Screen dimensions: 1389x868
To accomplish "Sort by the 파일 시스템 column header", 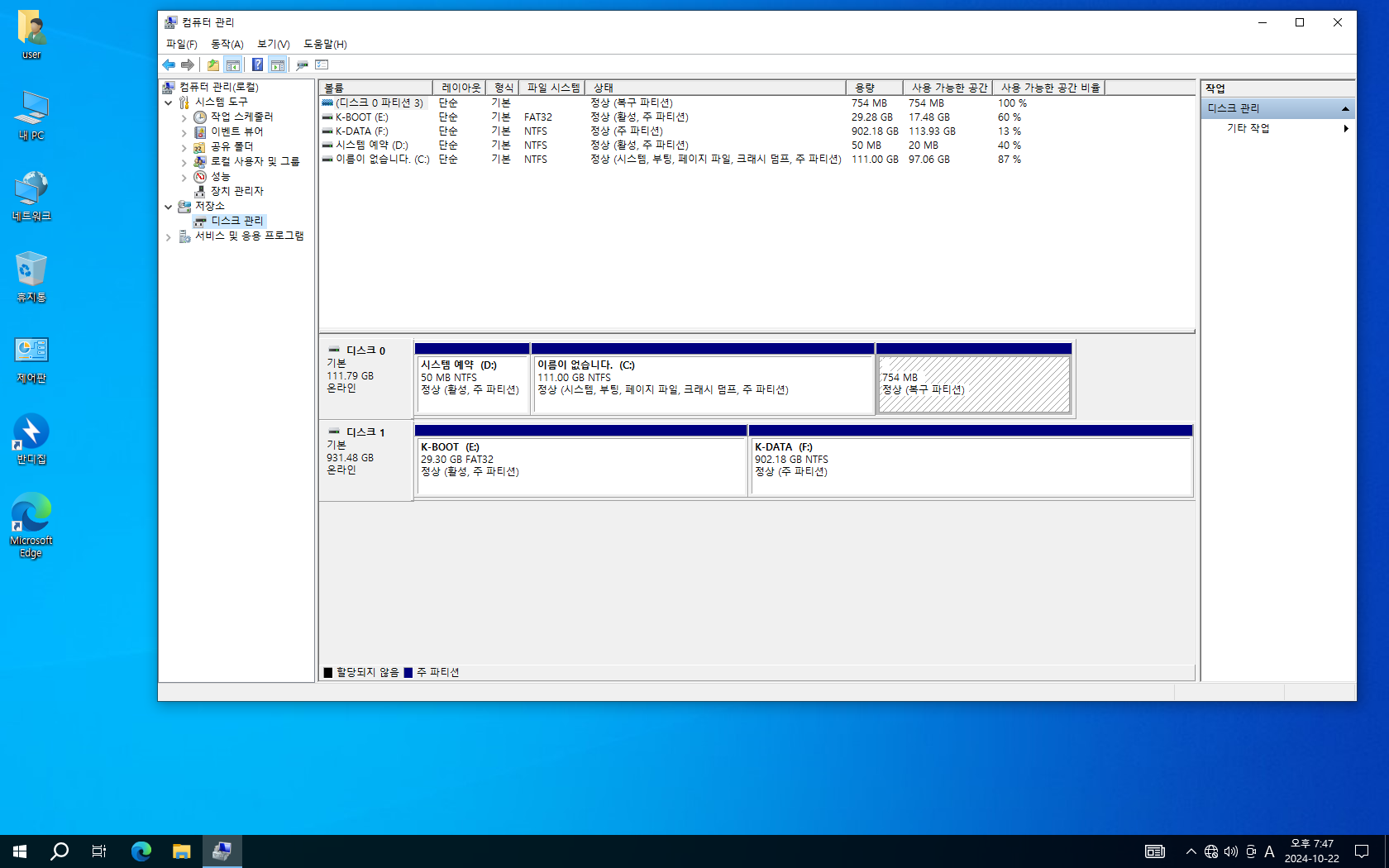I will pos(552,88).
